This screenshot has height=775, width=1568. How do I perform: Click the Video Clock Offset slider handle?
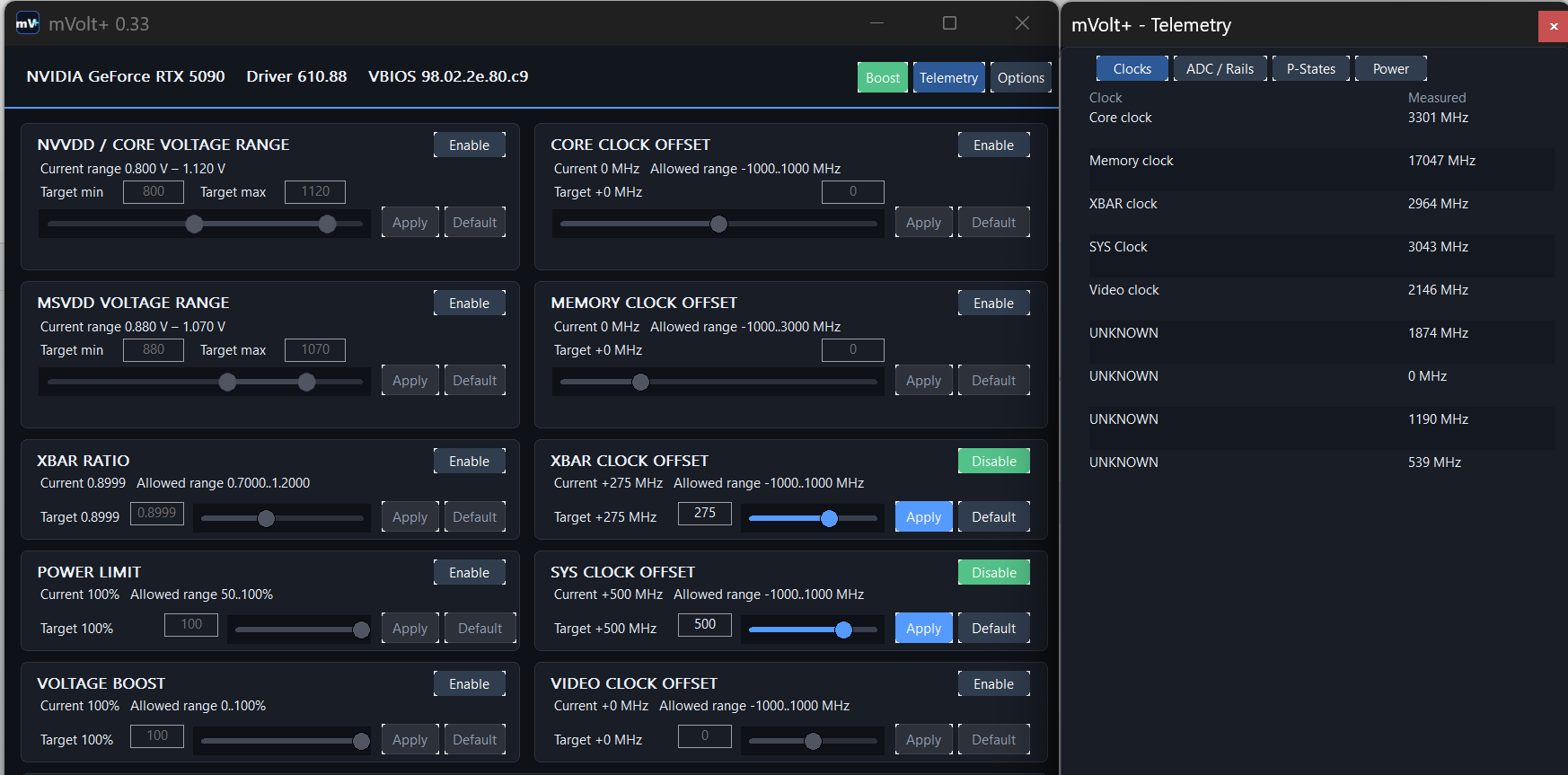(813, 741)
